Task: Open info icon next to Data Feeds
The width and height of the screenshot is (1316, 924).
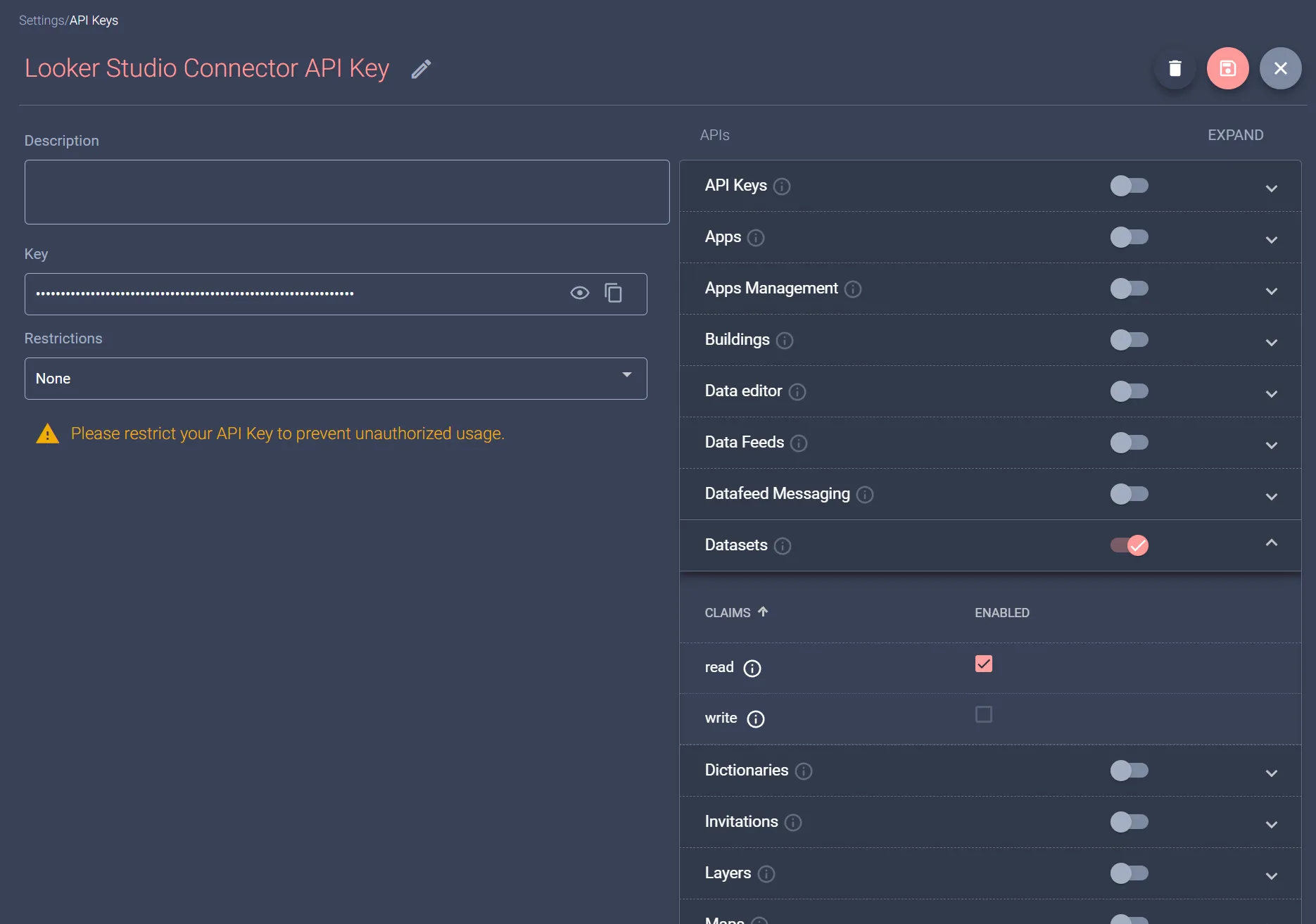Action: coord(799,443)
